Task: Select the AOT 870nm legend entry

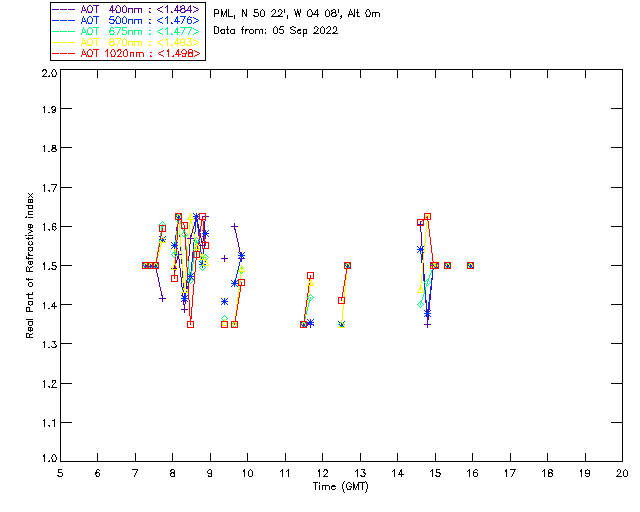Action: (x=126, y=42)
